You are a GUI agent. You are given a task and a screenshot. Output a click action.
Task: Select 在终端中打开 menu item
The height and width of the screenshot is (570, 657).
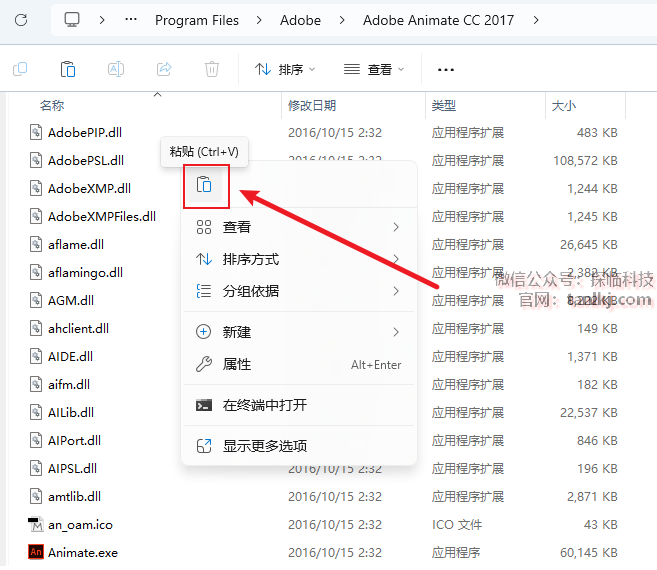click(298, 405)
